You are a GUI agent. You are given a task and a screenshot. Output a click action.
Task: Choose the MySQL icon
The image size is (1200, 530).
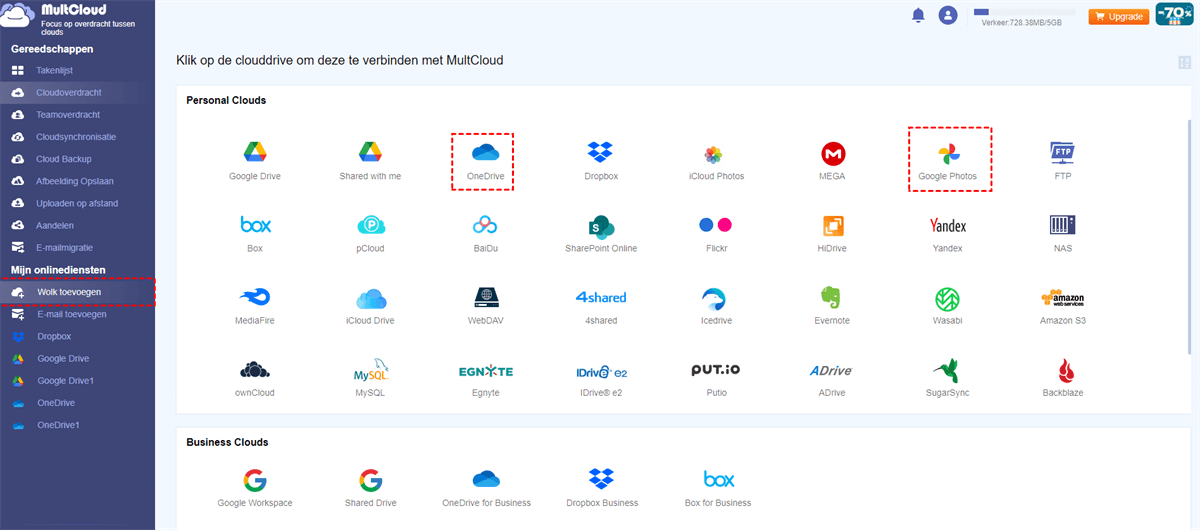click(x=371, y=370)
